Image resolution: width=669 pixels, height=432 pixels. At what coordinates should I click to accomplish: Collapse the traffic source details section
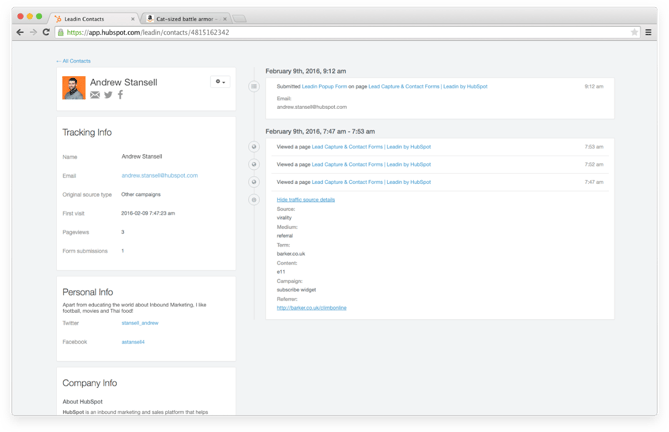coord(305,200)
